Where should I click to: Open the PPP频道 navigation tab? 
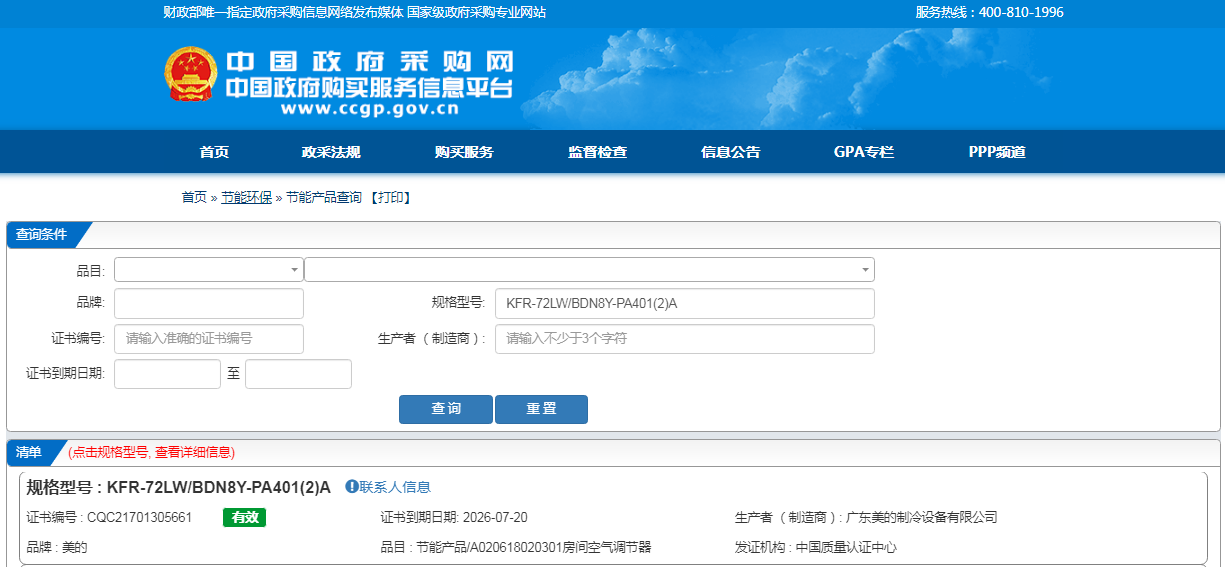[997, 152]
